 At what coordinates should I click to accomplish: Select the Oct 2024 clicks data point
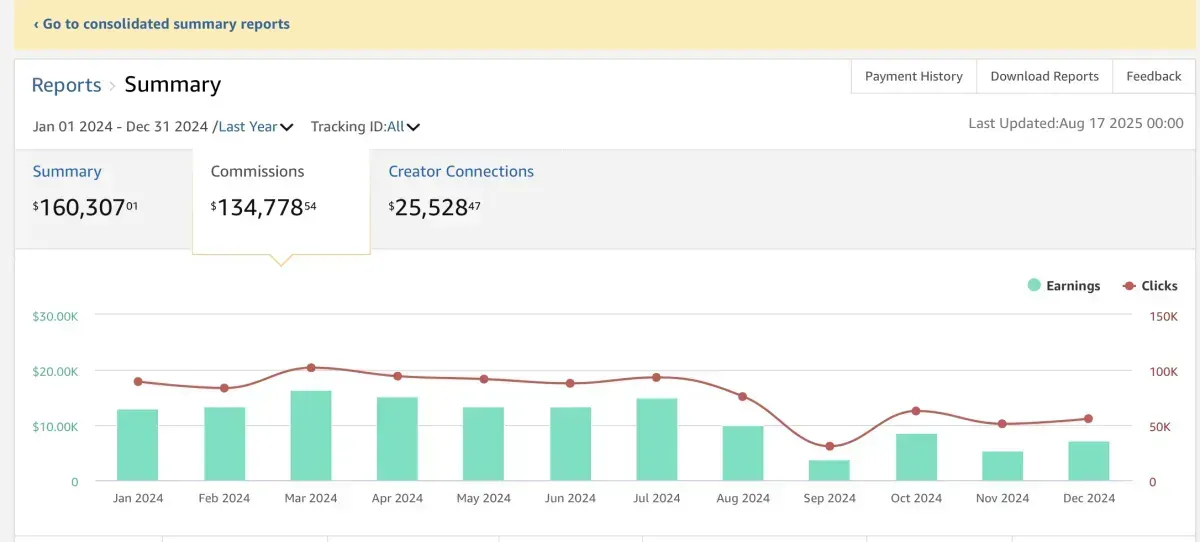[916, 411]
